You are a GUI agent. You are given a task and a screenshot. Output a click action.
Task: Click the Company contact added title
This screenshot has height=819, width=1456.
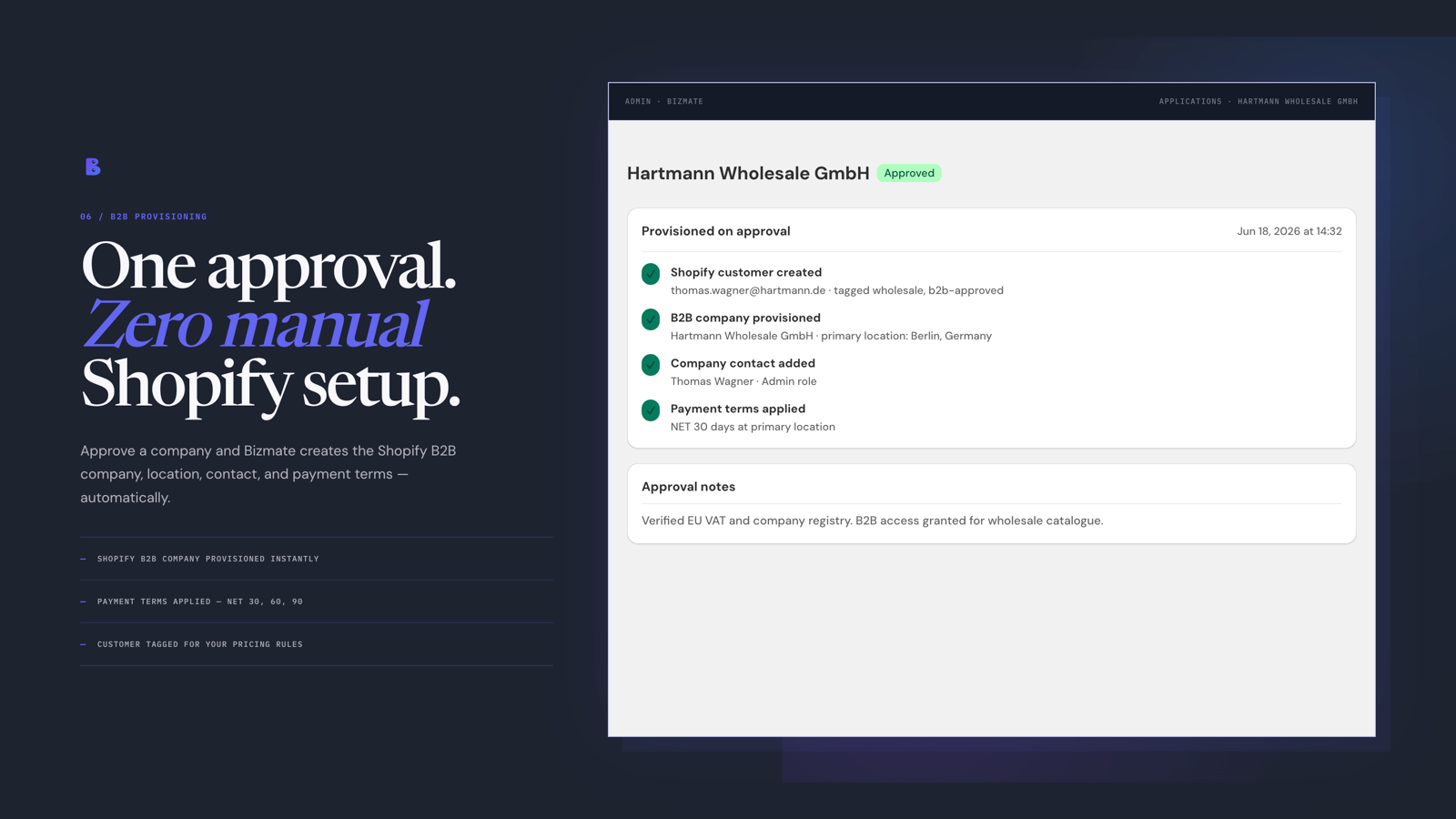(x=743, y=363)
